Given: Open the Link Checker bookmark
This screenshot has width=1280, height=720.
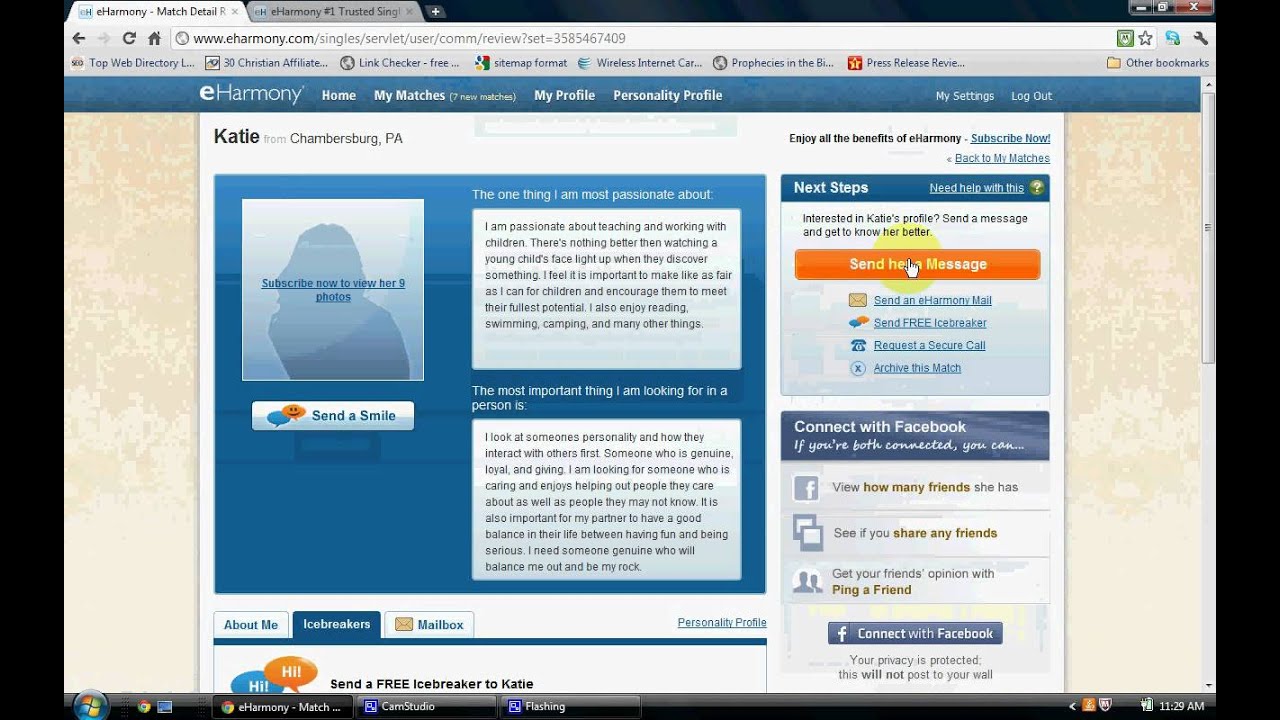Looking at the screenshot, I should pos(400,62).
